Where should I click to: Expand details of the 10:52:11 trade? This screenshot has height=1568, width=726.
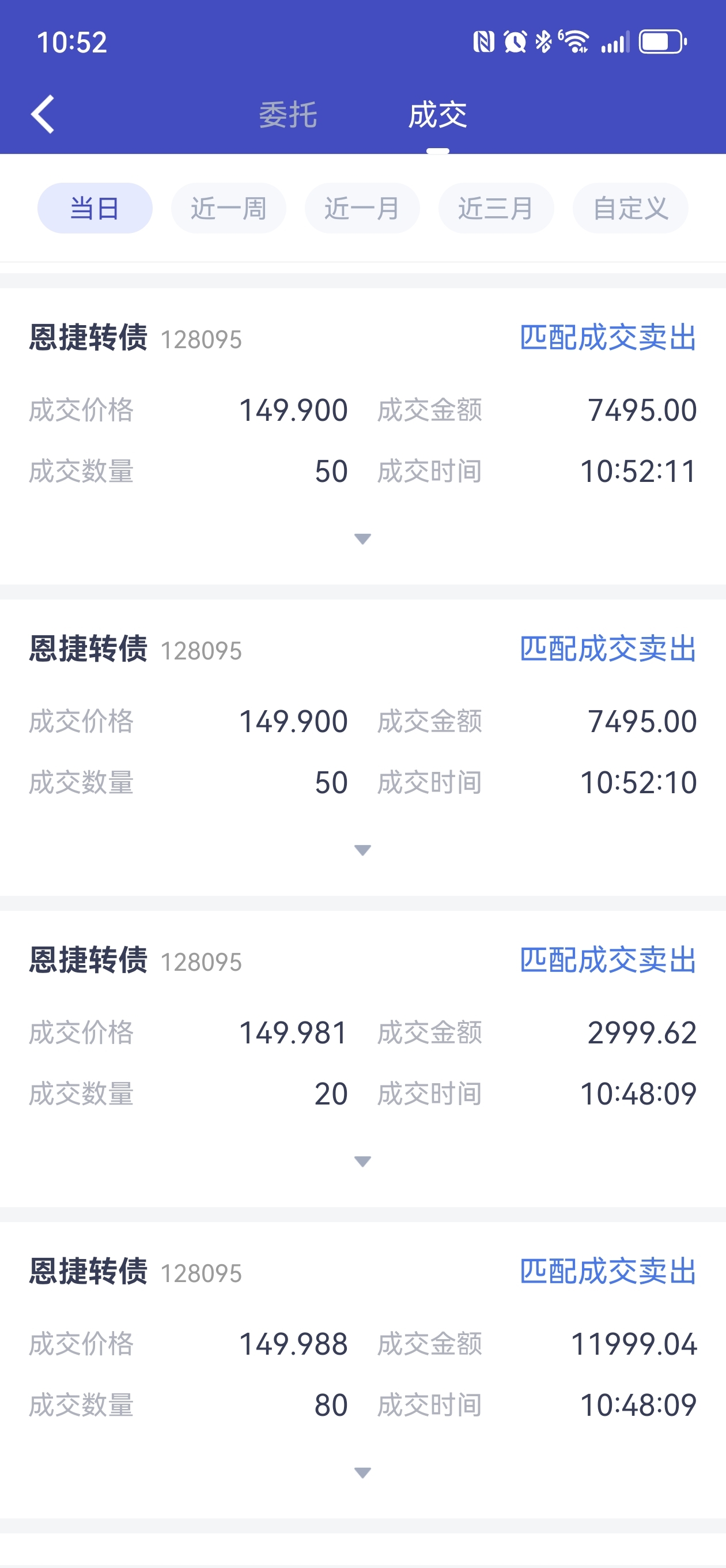[x=362, y=538]
